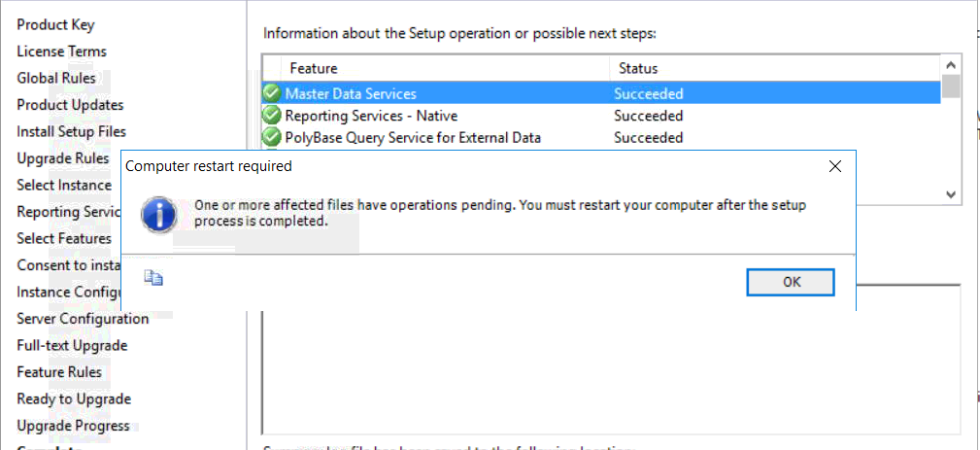Go to the Full-text Upgrade step
The image size is (980, 450).
[72, 345]
